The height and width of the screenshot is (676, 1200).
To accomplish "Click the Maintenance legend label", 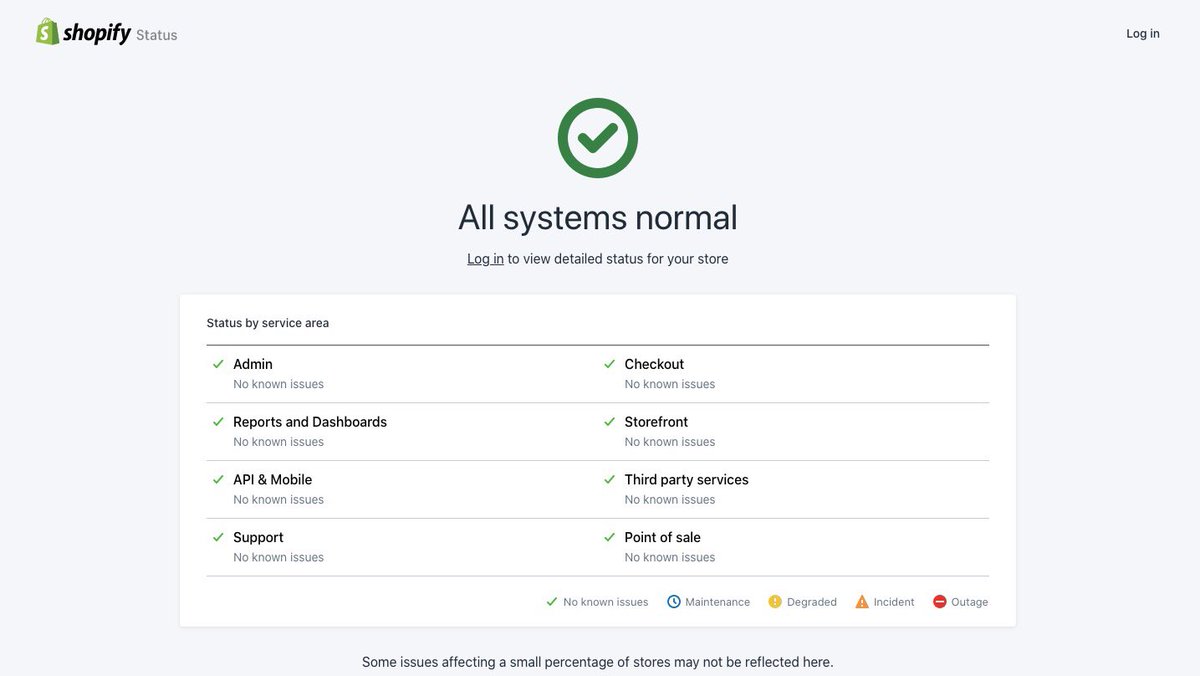I will (717, 602).
